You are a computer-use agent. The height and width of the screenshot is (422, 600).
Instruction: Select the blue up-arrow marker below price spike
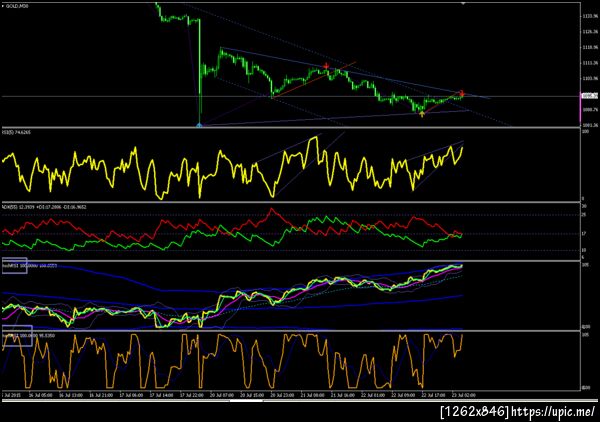point(199,125)
